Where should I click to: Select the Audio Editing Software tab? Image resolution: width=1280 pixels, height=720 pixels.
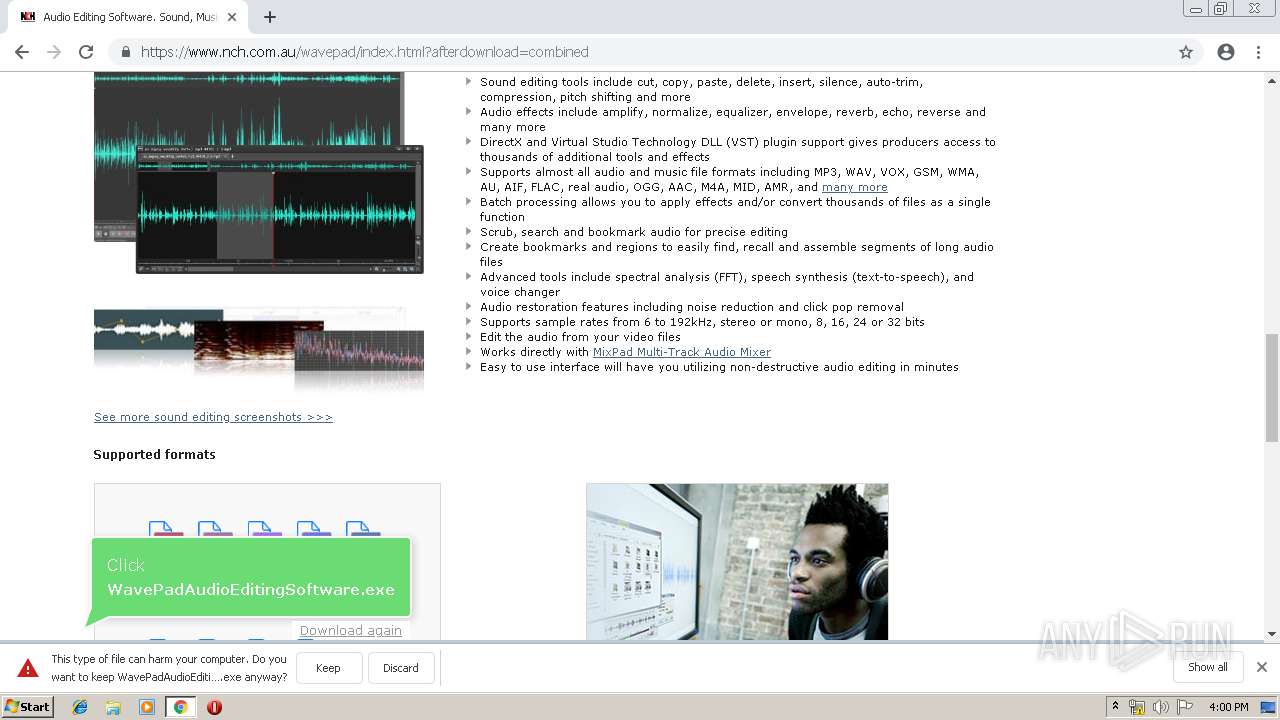click(128, 17)
